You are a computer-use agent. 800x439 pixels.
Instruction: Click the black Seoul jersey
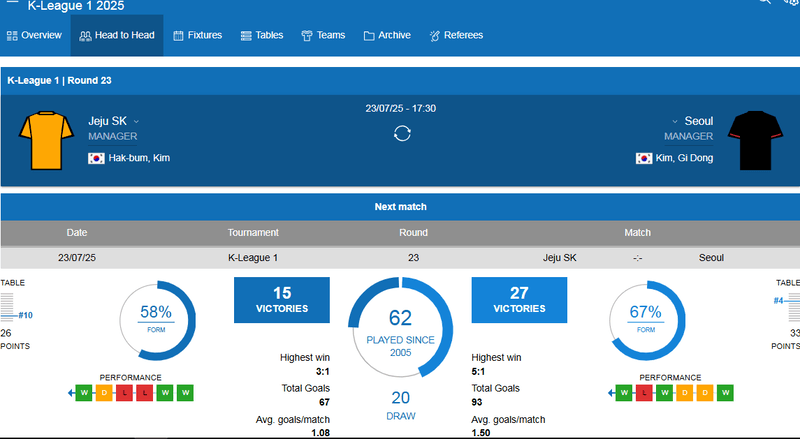755,140
